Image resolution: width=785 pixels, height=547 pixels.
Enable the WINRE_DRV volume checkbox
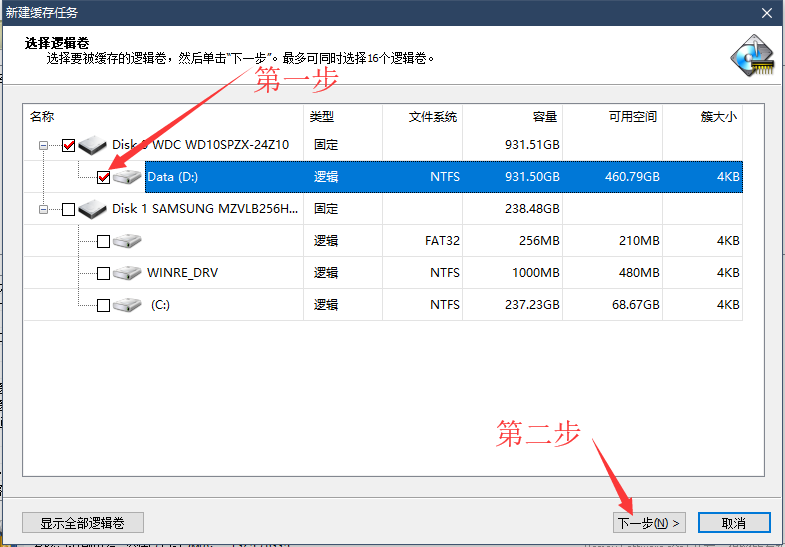coord(104,274)
